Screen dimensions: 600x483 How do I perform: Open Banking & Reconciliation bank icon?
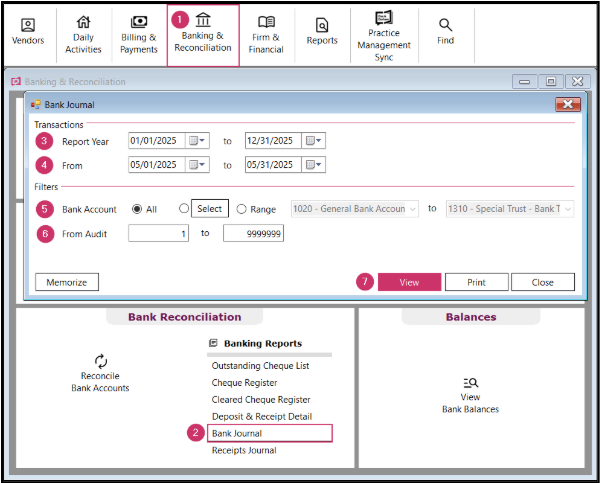(203, 20)
